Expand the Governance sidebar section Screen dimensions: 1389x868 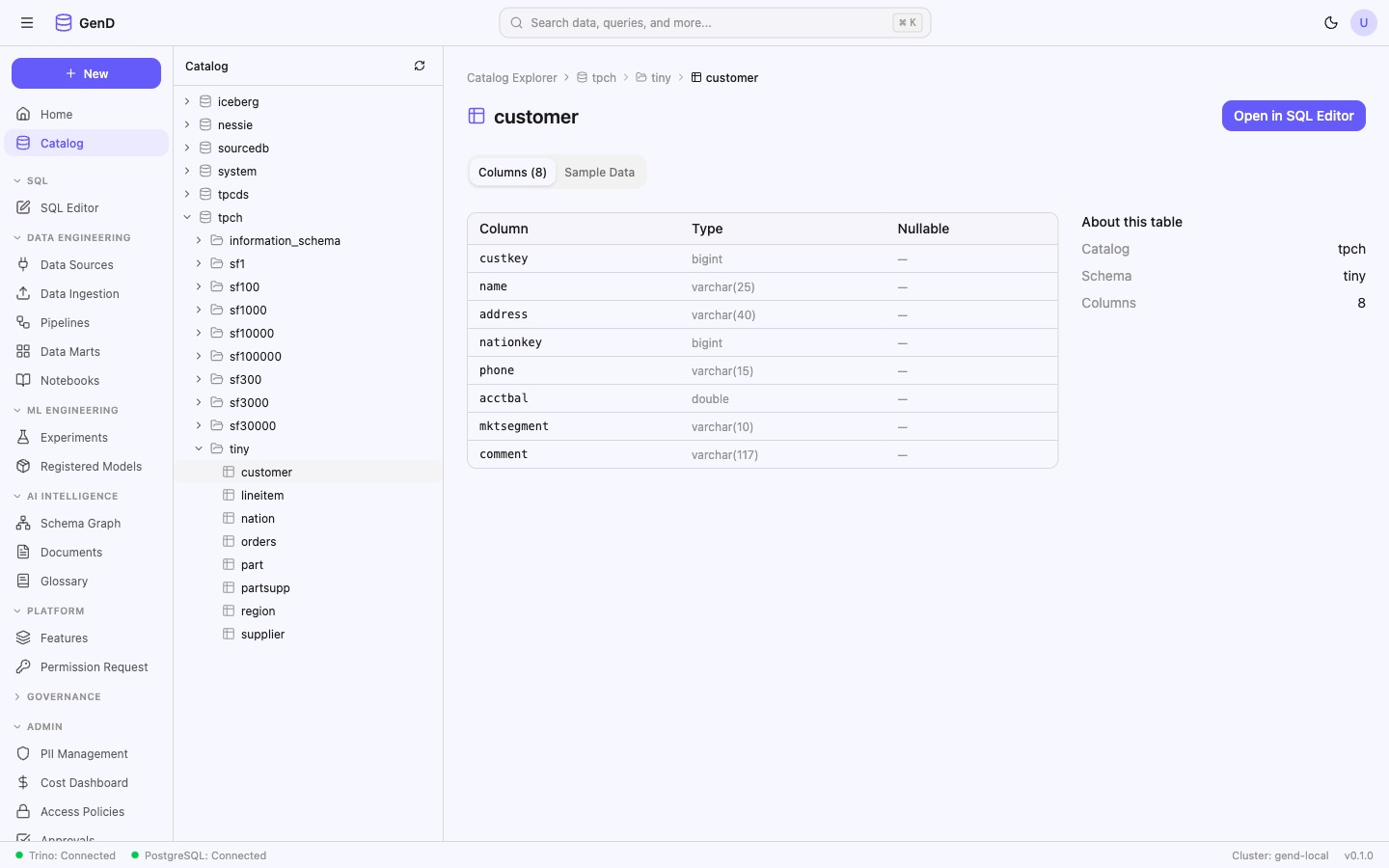click(x=17, y=697)
